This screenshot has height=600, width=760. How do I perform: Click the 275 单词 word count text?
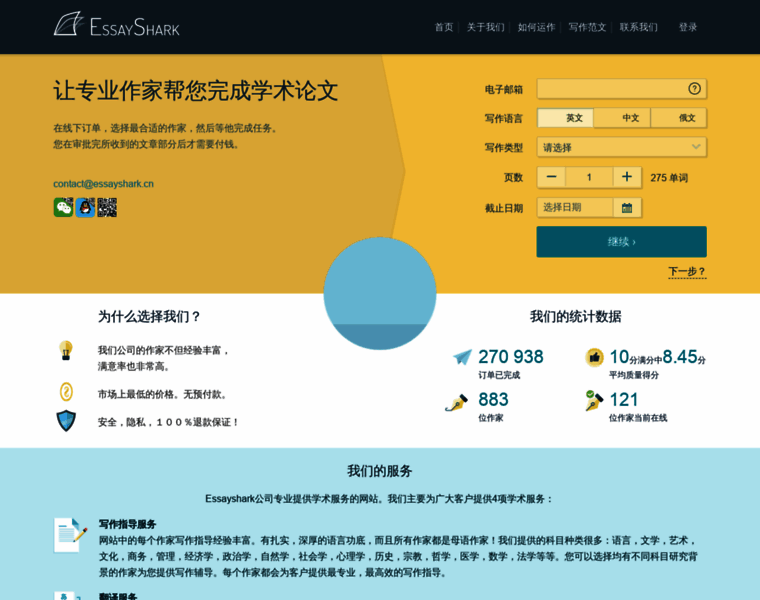click(669, 178)
